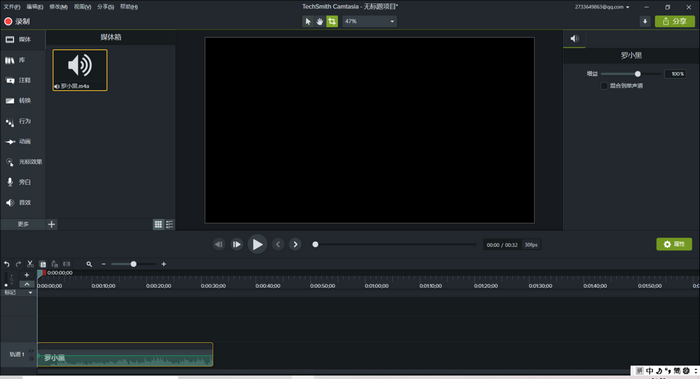
Task: Click the green 分享 share button
Action: tap(675, 21)
